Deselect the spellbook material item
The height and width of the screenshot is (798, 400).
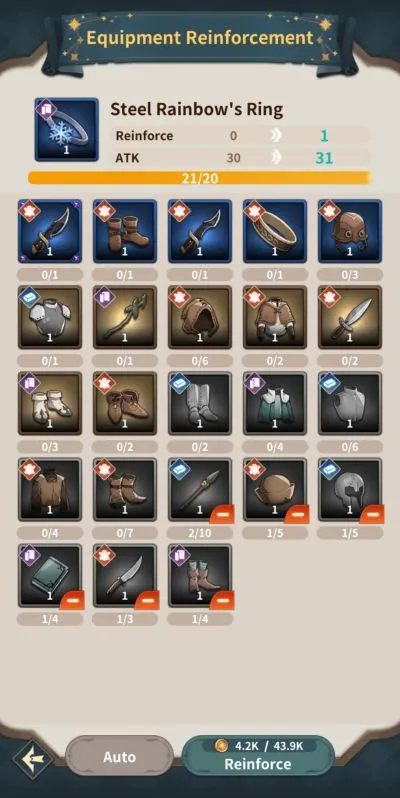72,600
